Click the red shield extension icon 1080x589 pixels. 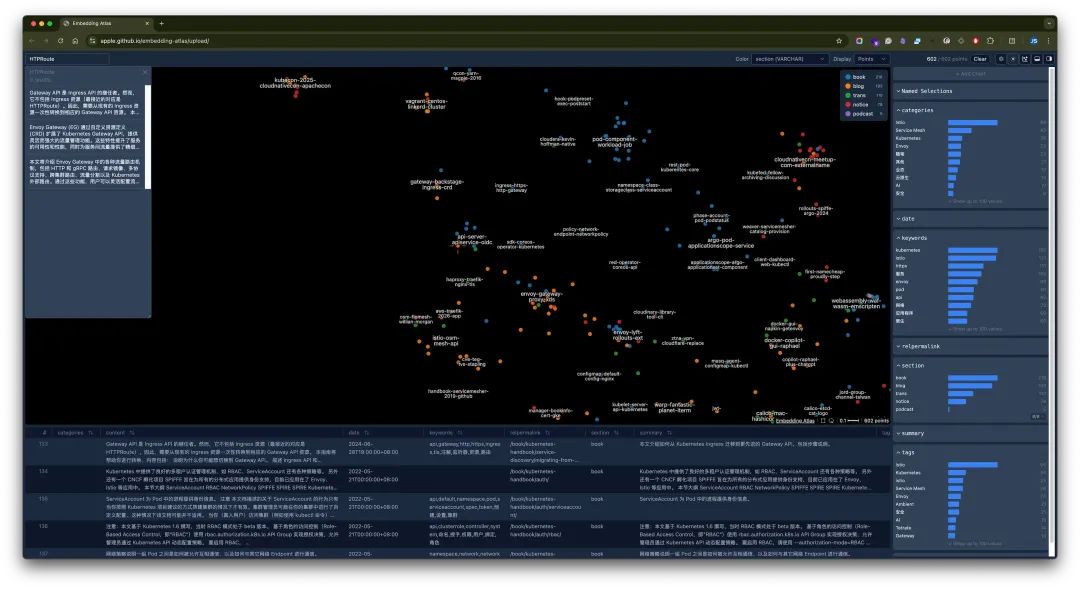click(975, 41)
